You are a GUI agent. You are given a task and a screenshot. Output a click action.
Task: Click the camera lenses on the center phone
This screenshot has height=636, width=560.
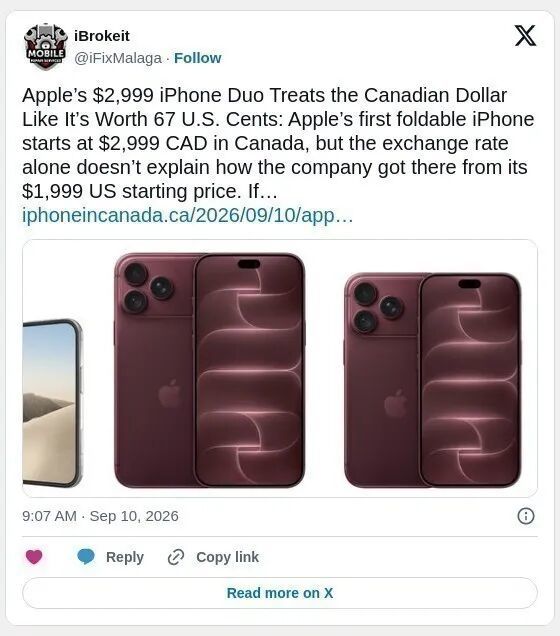148,288
